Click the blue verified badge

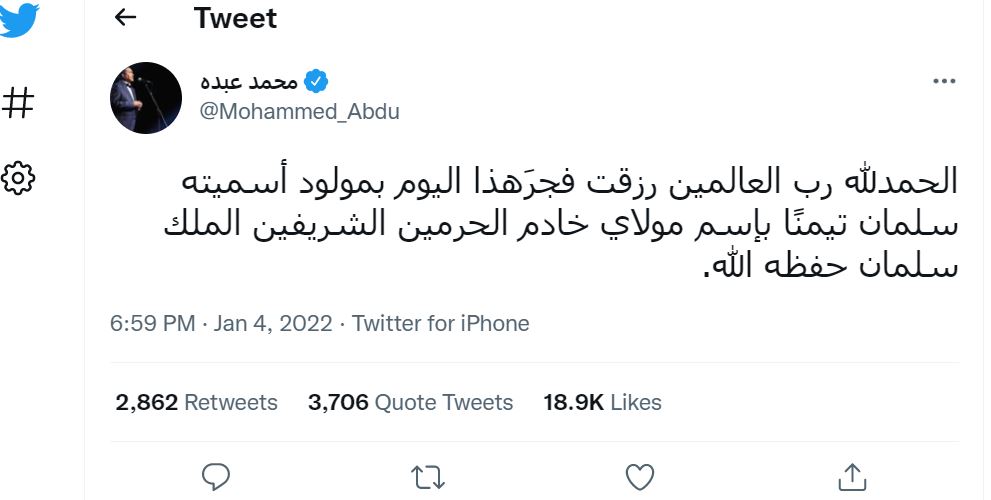(316, 81)
